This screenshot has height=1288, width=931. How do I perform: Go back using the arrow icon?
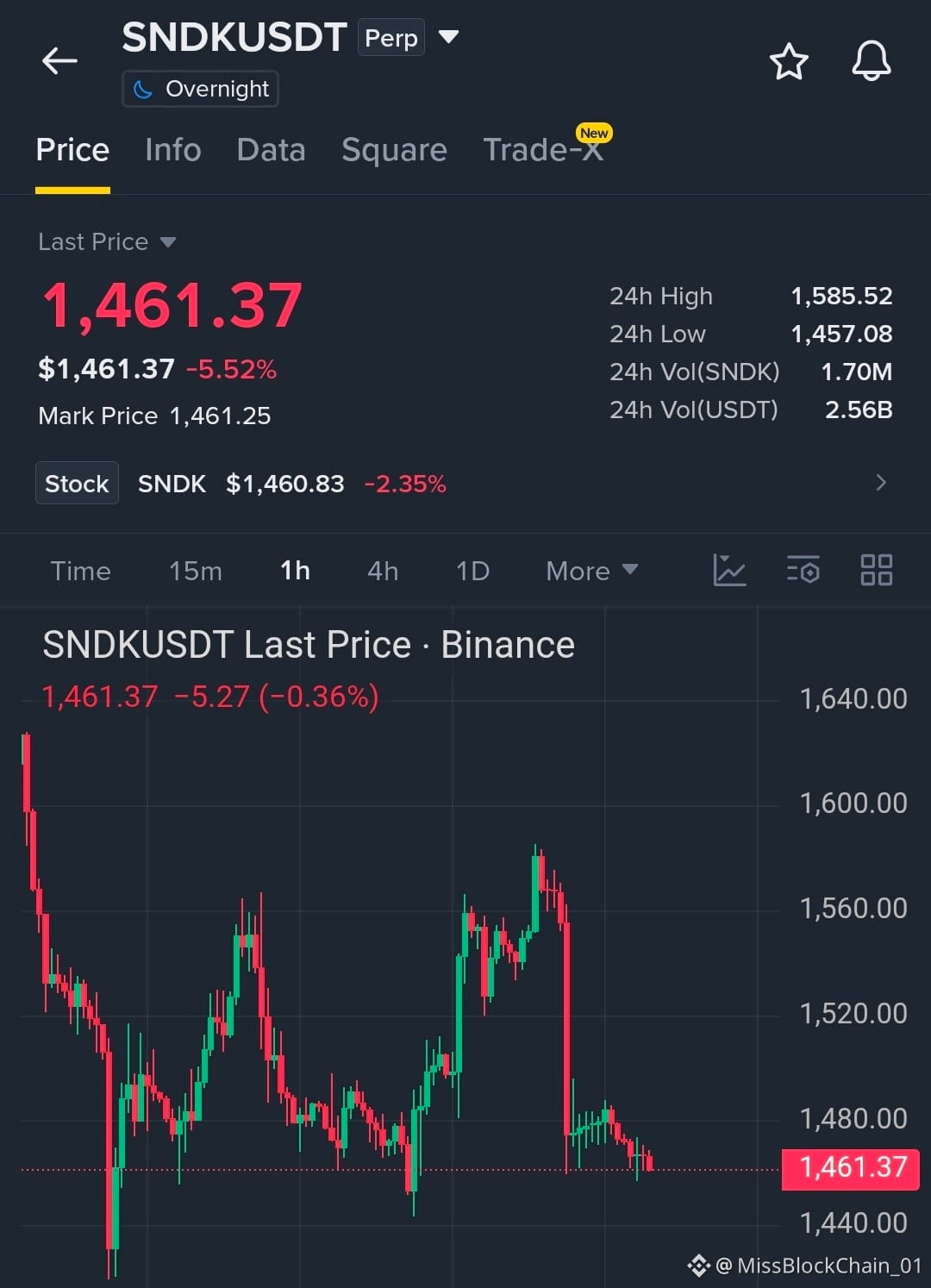[59, 61]
